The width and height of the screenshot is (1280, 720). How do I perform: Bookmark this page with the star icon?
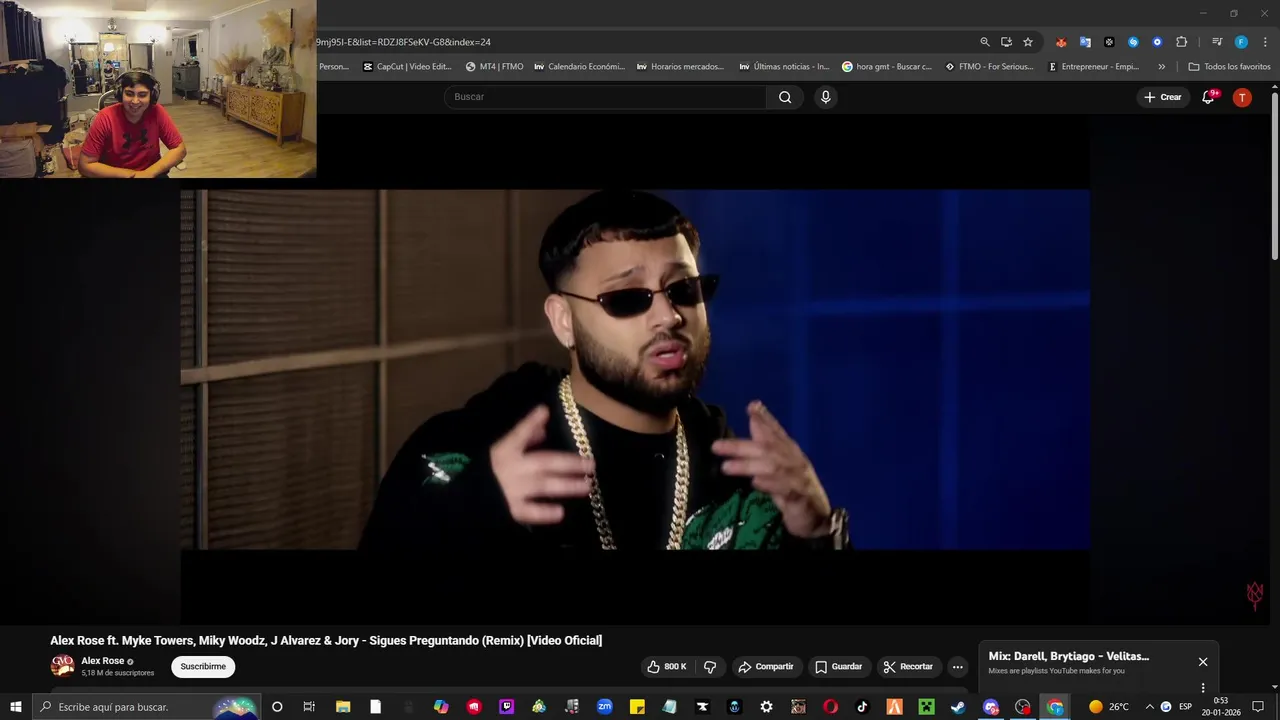coord(1028,42)
